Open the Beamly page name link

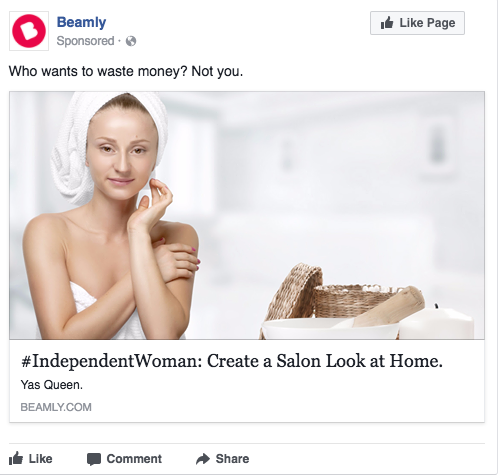81,22
